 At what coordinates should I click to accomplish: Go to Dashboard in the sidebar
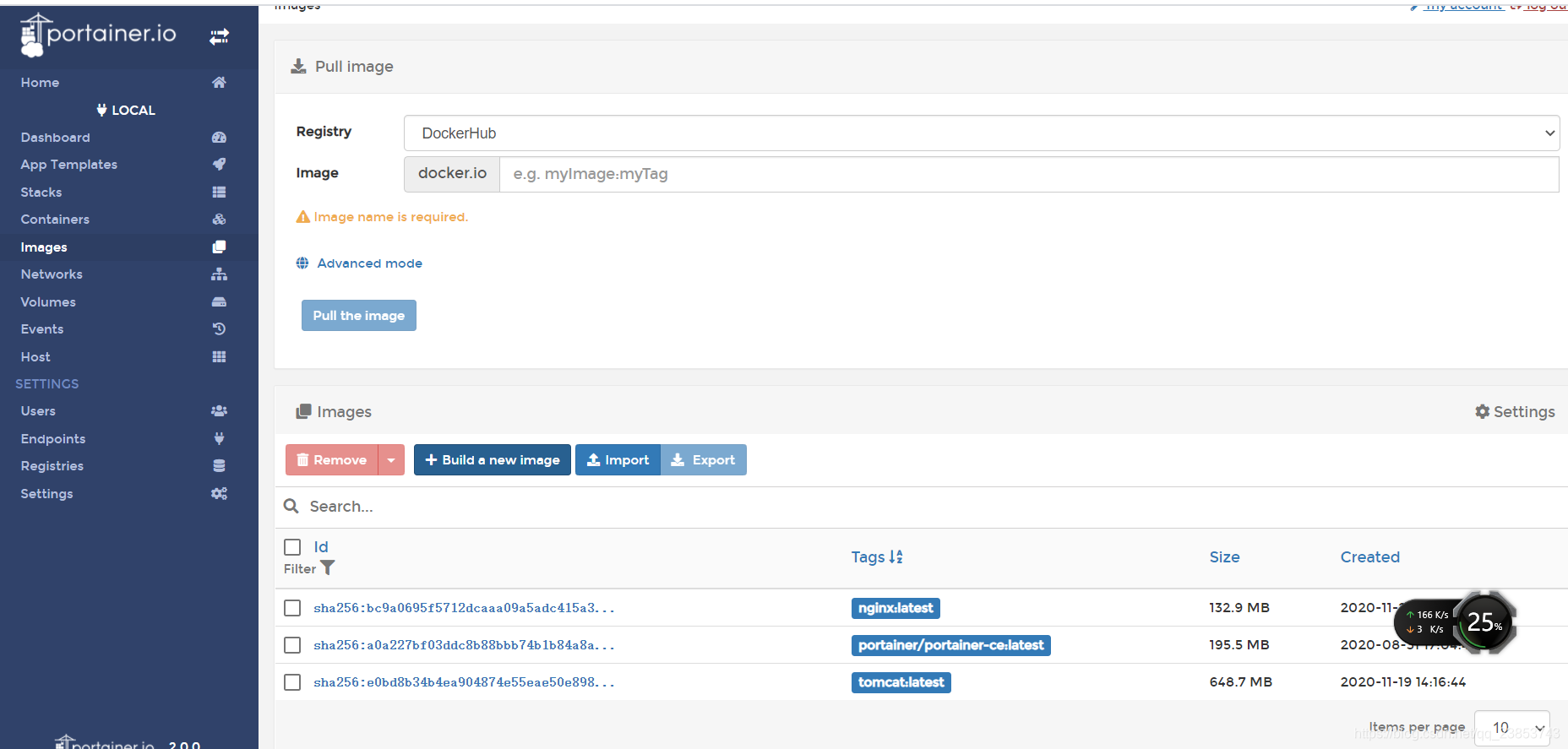click(55, 137)
